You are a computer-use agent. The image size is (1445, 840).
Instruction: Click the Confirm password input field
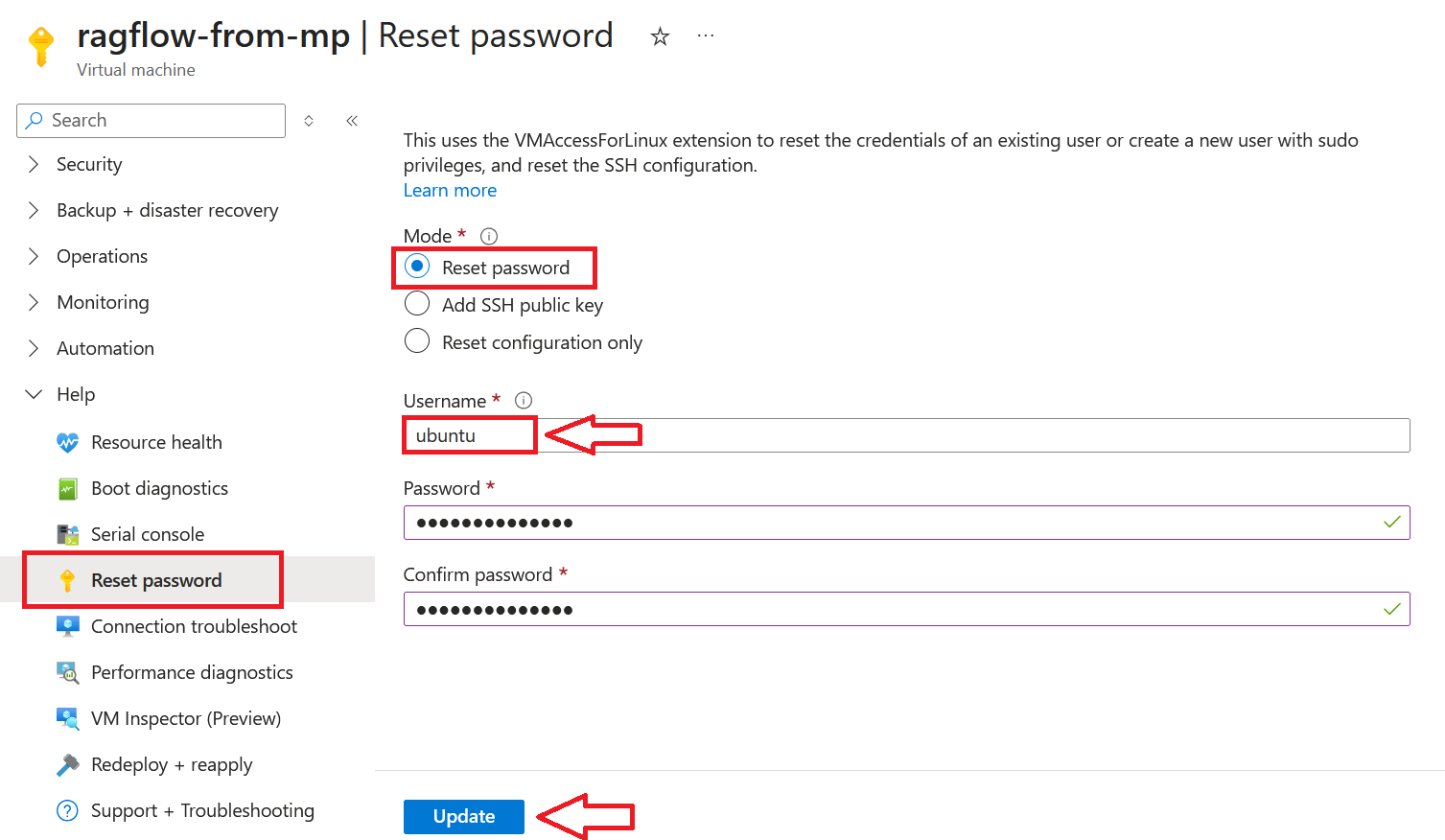[x=906, y=609]
